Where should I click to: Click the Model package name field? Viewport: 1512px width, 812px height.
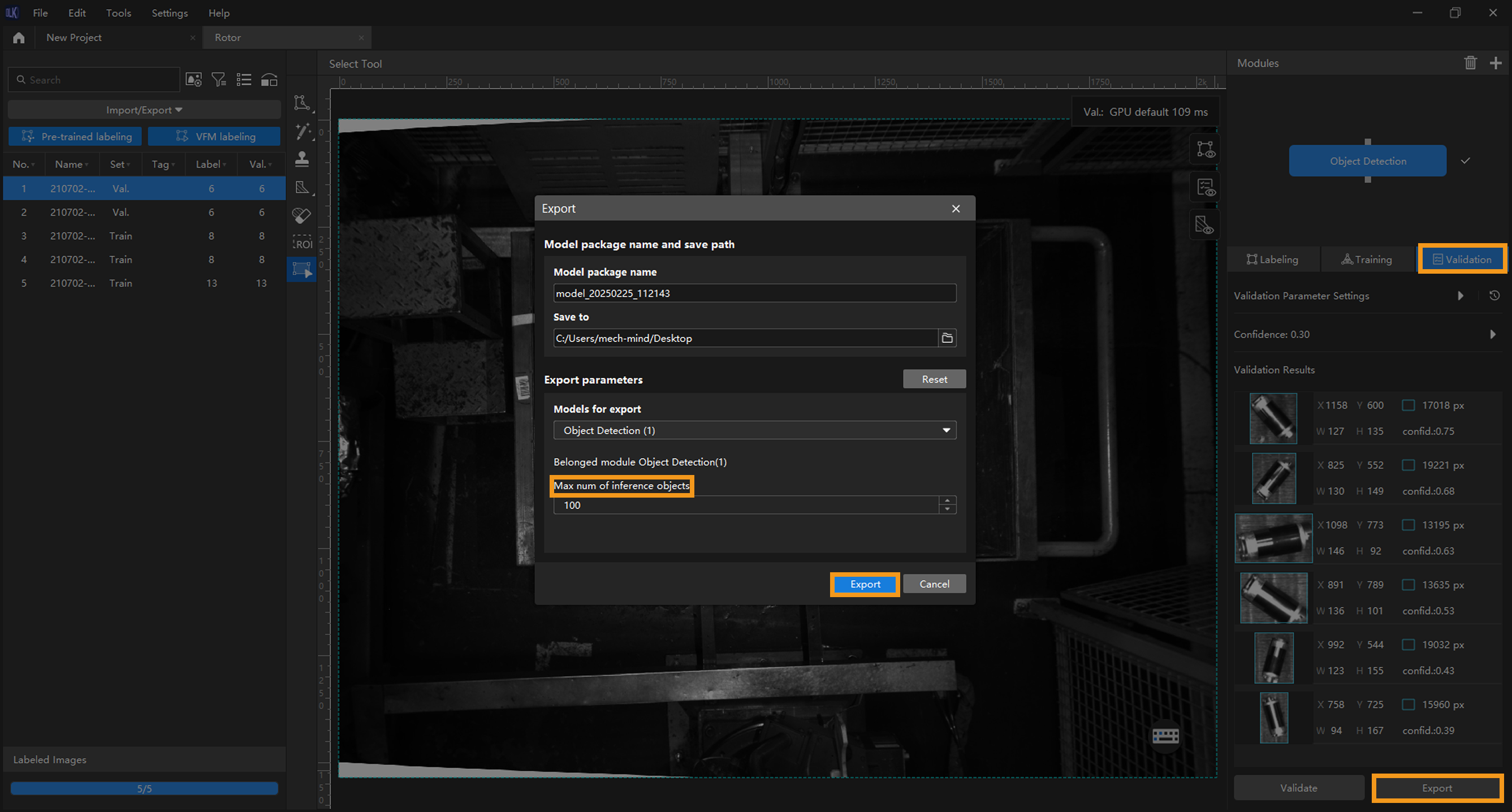pos(754,293)
